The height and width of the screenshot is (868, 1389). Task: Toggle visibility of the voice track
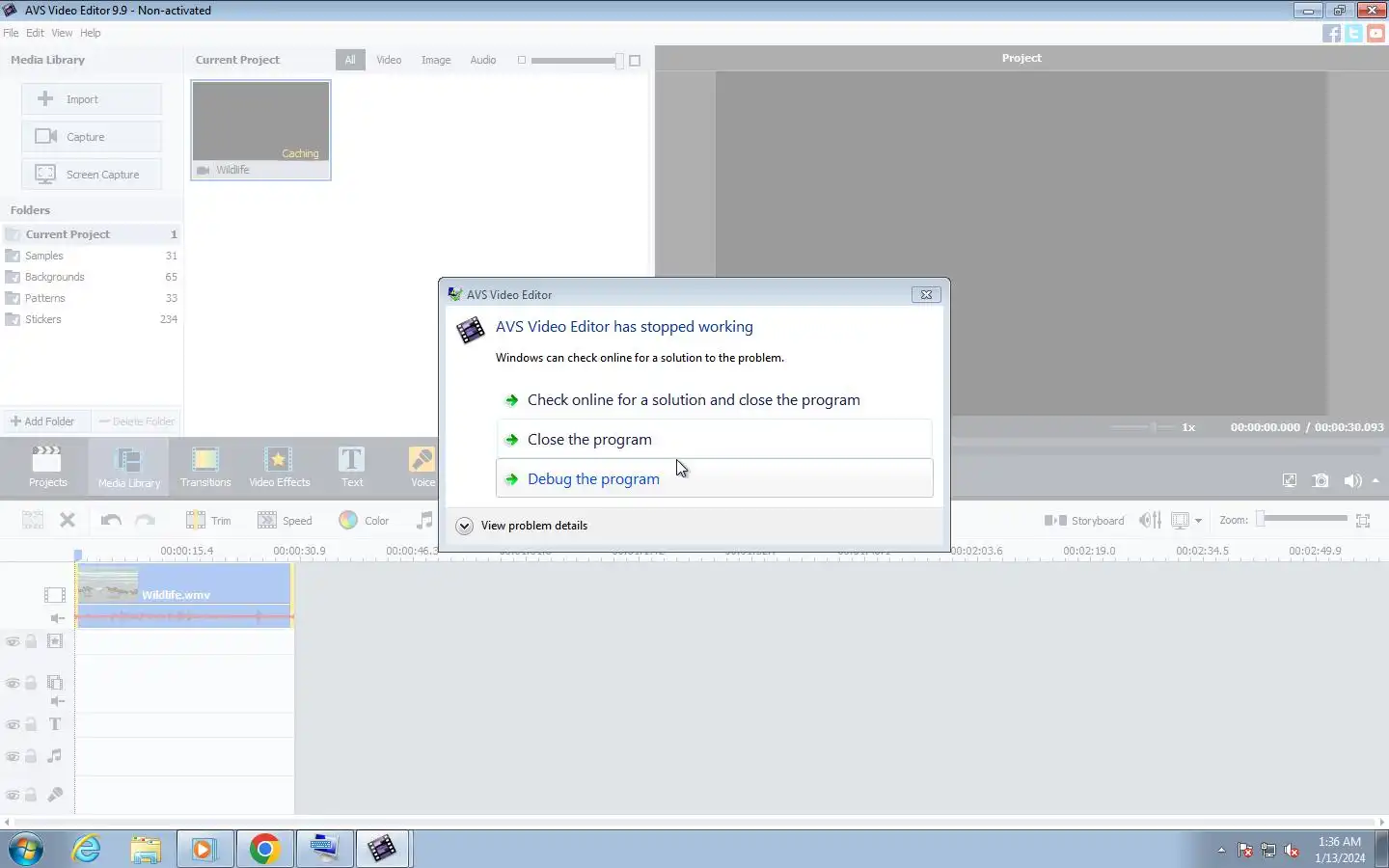13,796
